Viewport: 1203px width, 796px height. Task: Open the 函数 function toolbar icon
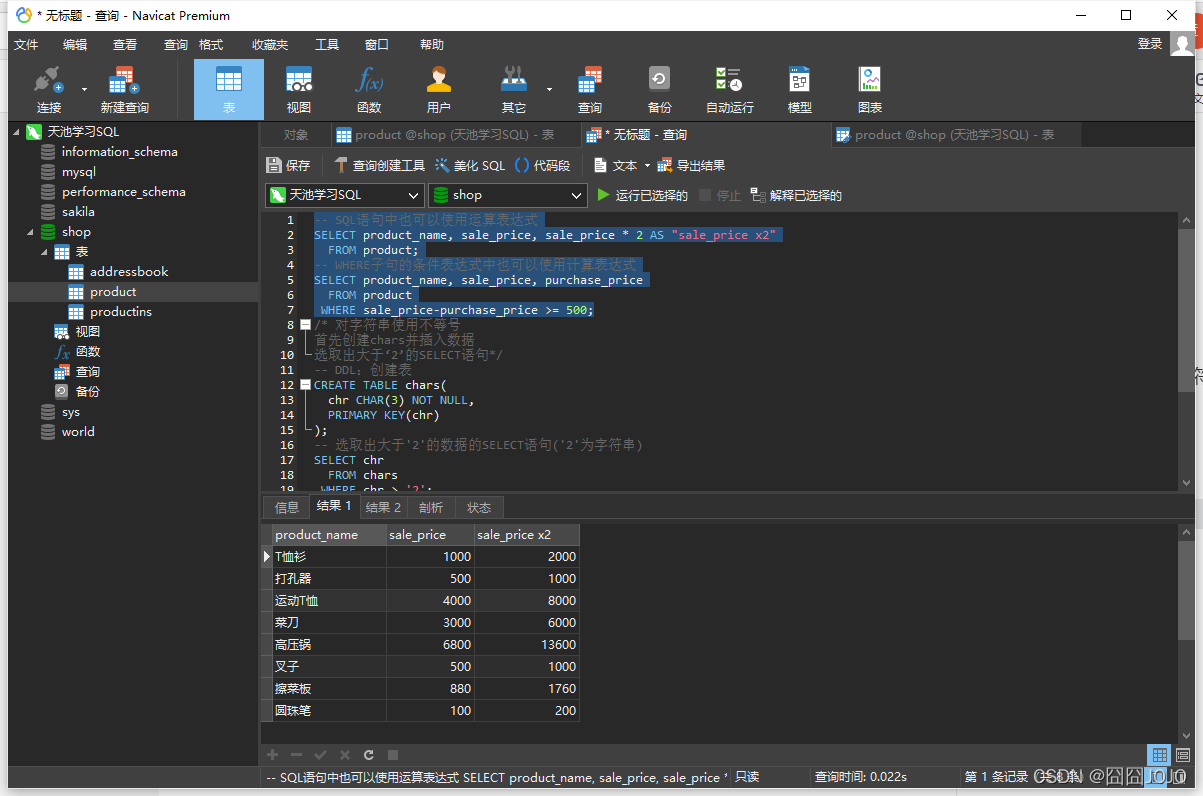(x=368, y=90)
